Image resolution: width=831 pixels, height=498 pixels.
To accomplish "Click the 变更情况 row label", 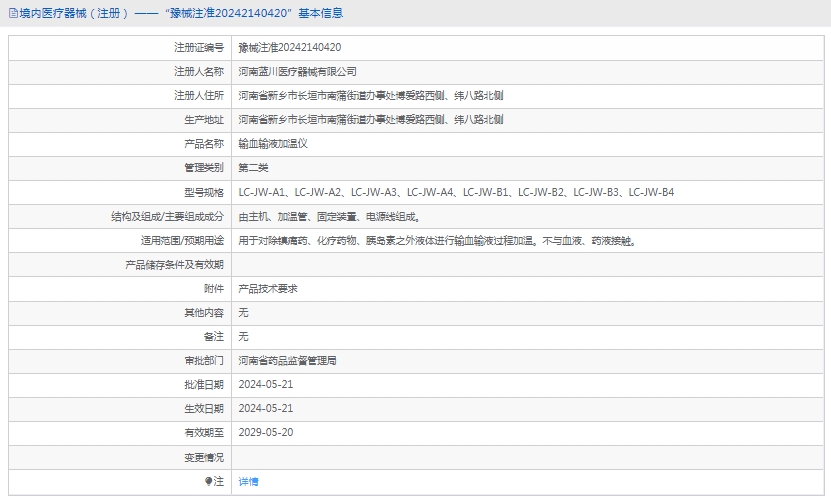I will coord(204,457).
